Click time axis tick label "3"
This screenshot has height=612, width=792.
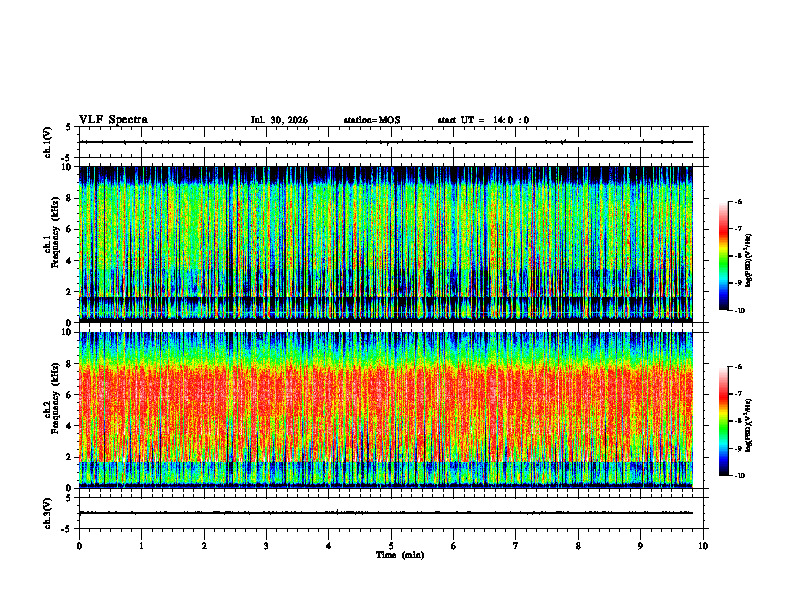[x=266, y=546]
